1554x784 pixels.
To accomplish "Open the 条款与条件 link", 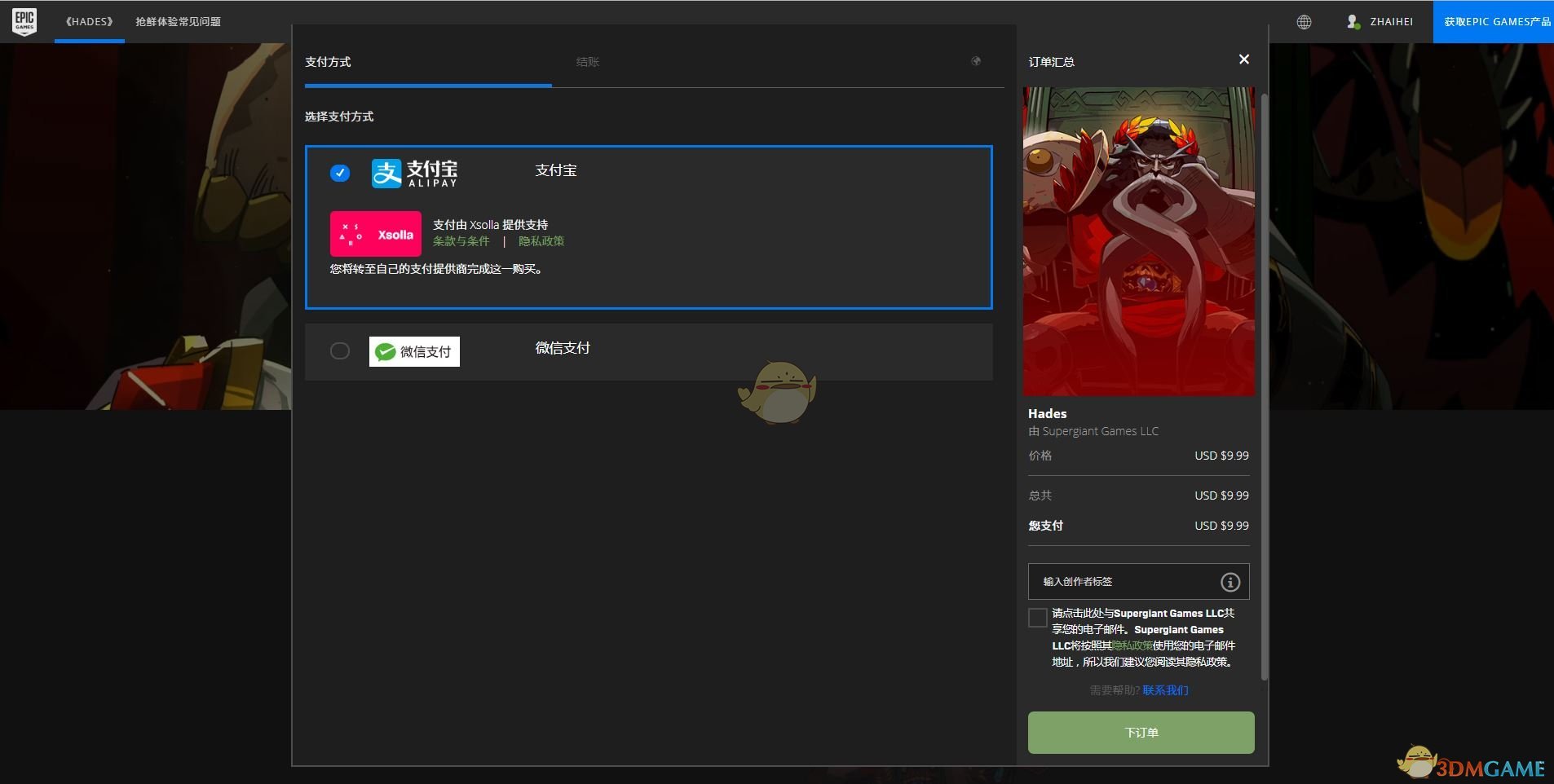I will tap(461, 241).
